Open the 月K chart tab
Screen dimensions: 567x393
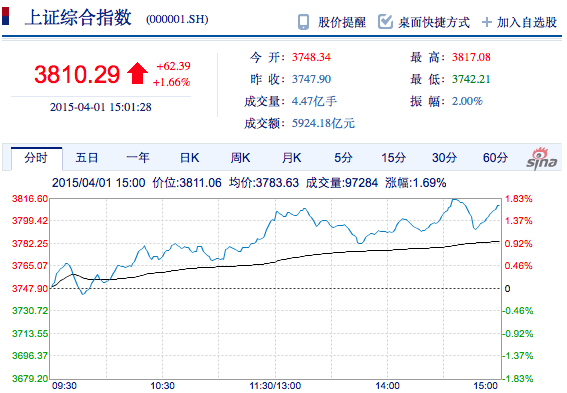(x=291, y=158)
